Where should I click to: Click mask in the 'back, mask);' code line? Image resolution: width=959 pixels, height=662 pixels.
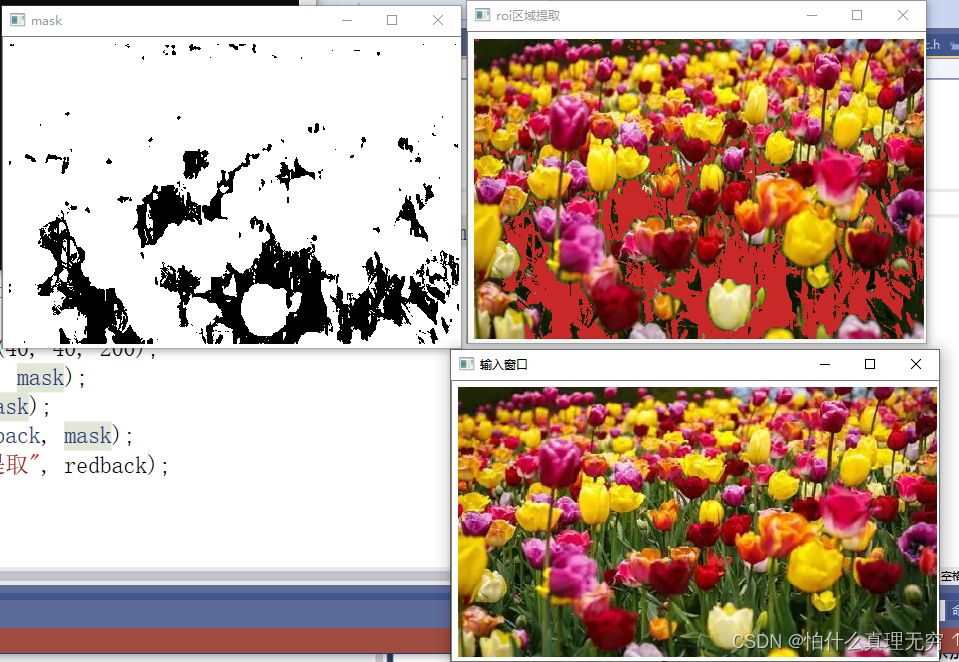coord(88,436)
